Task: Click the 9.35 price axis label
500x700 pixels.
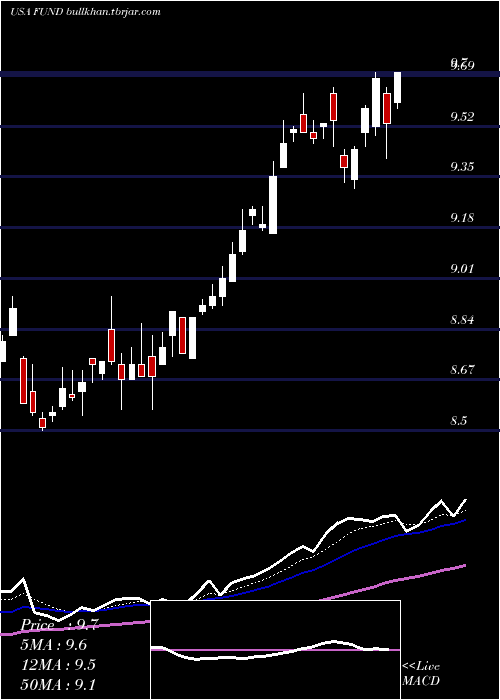Action: (x=462, y=167)
